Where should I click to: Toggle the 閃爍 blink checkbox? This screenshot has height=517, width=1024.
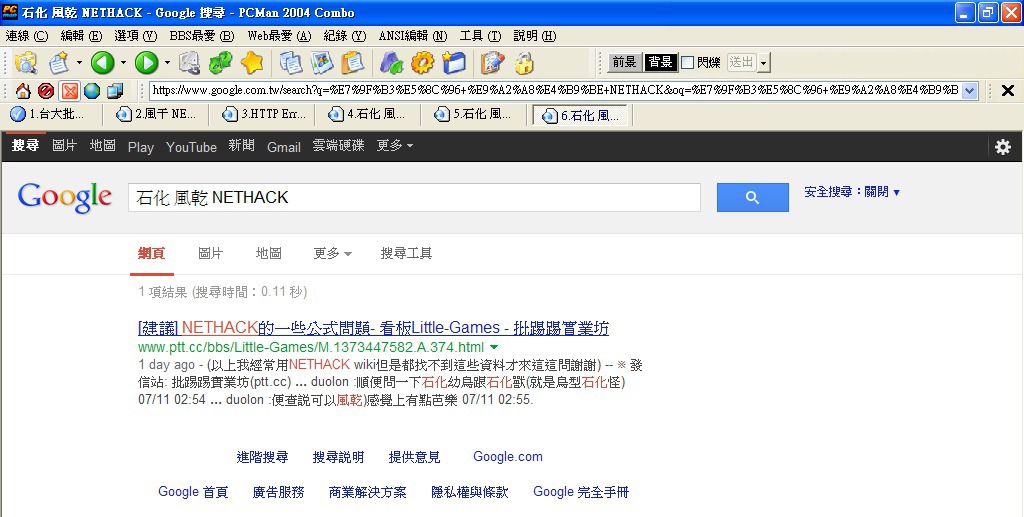click(x=687, y=63)
